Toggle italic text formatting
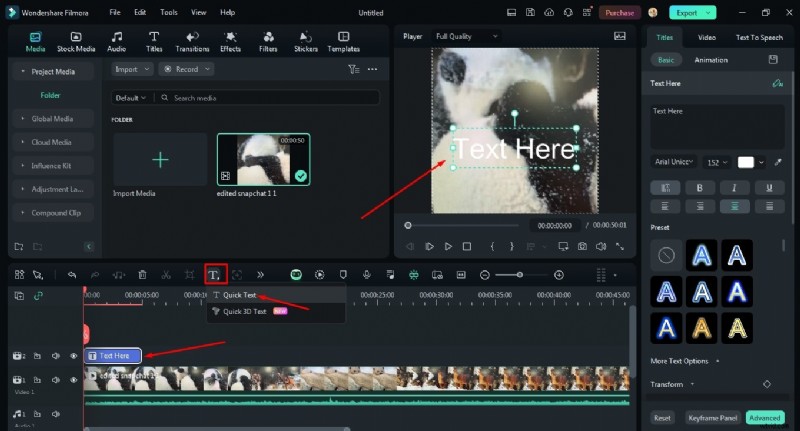The width and height of the screenshot is (800, 431). pyautogui.click(x=734, y=188)
